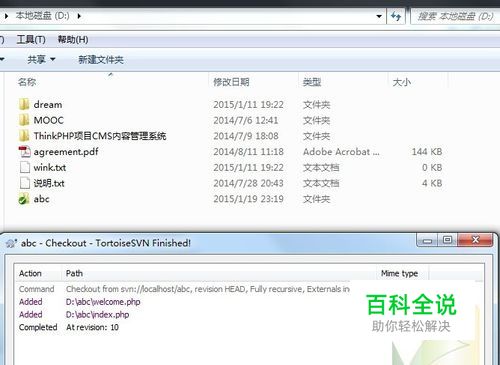Click the 新建文件夹 button
This screenshot has width=500, height=365.
tap(101, 60)
